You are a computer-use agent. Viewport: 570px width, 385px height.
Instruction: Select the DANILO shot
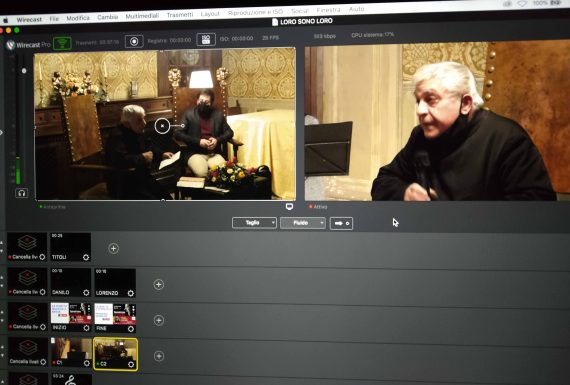71,282
